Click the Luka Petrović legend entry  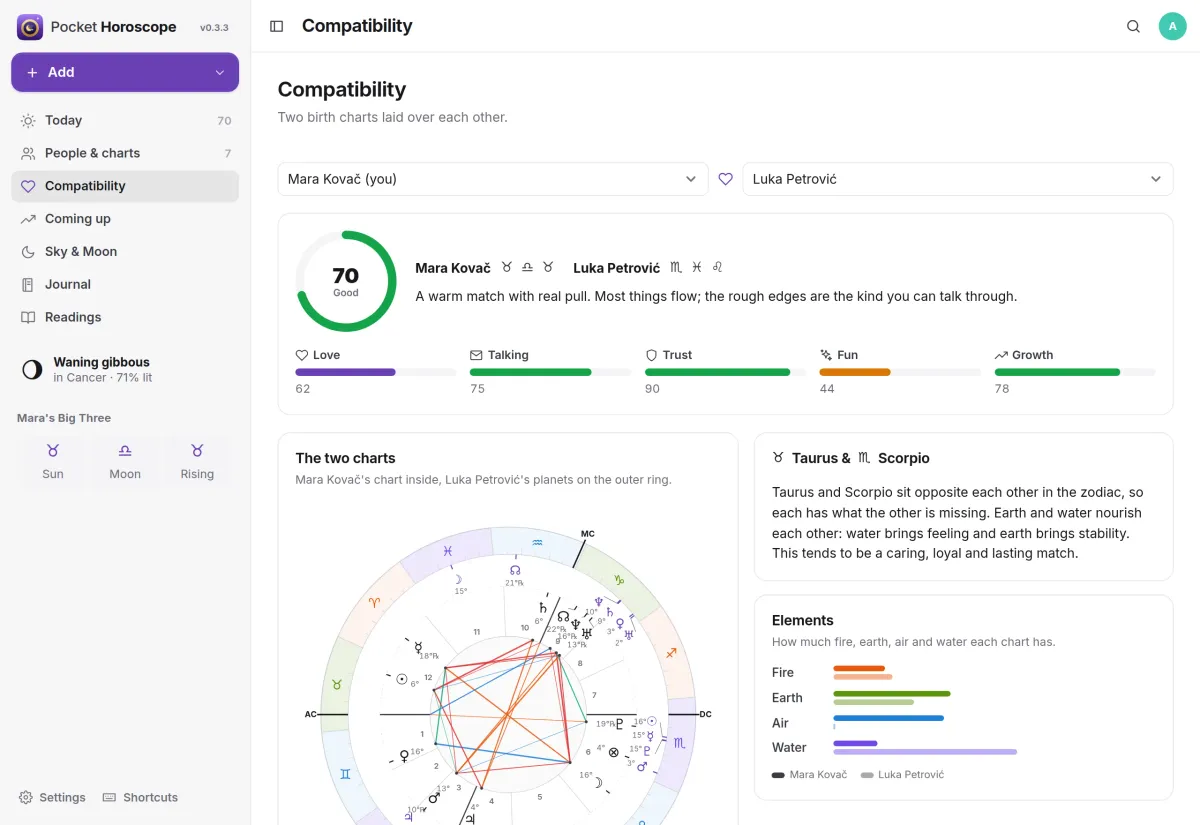pos(902,775)
